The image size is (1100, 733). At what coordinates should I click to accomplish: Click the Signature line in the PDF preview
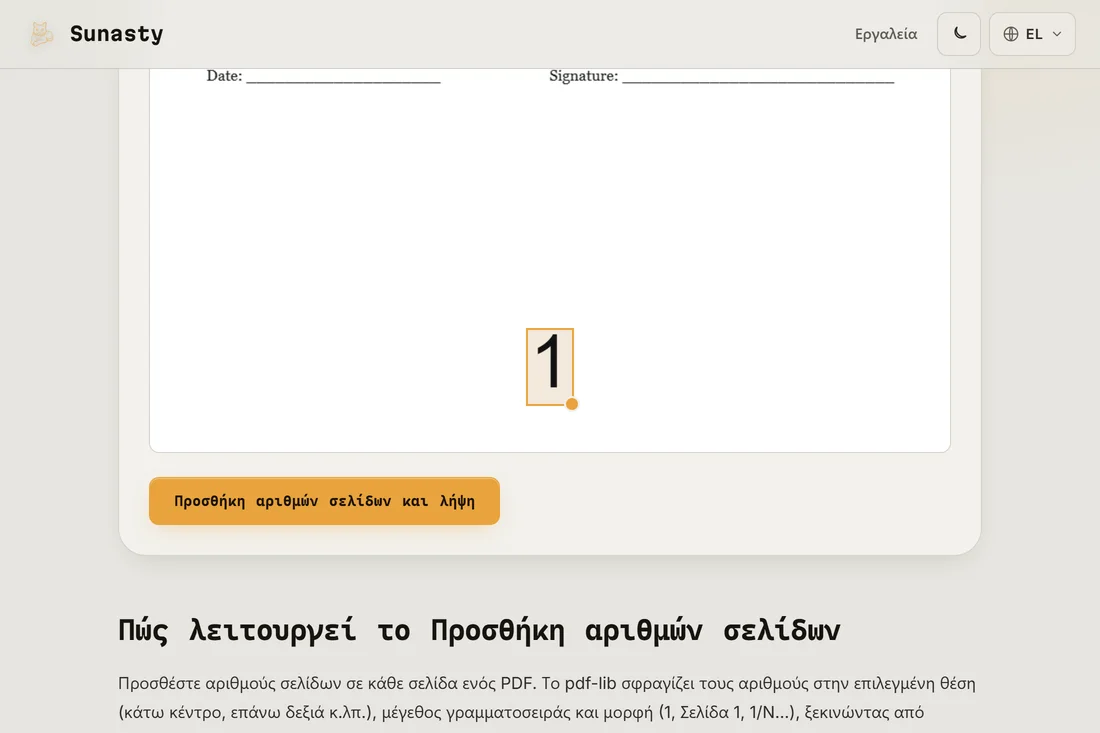tap(722, 76)
